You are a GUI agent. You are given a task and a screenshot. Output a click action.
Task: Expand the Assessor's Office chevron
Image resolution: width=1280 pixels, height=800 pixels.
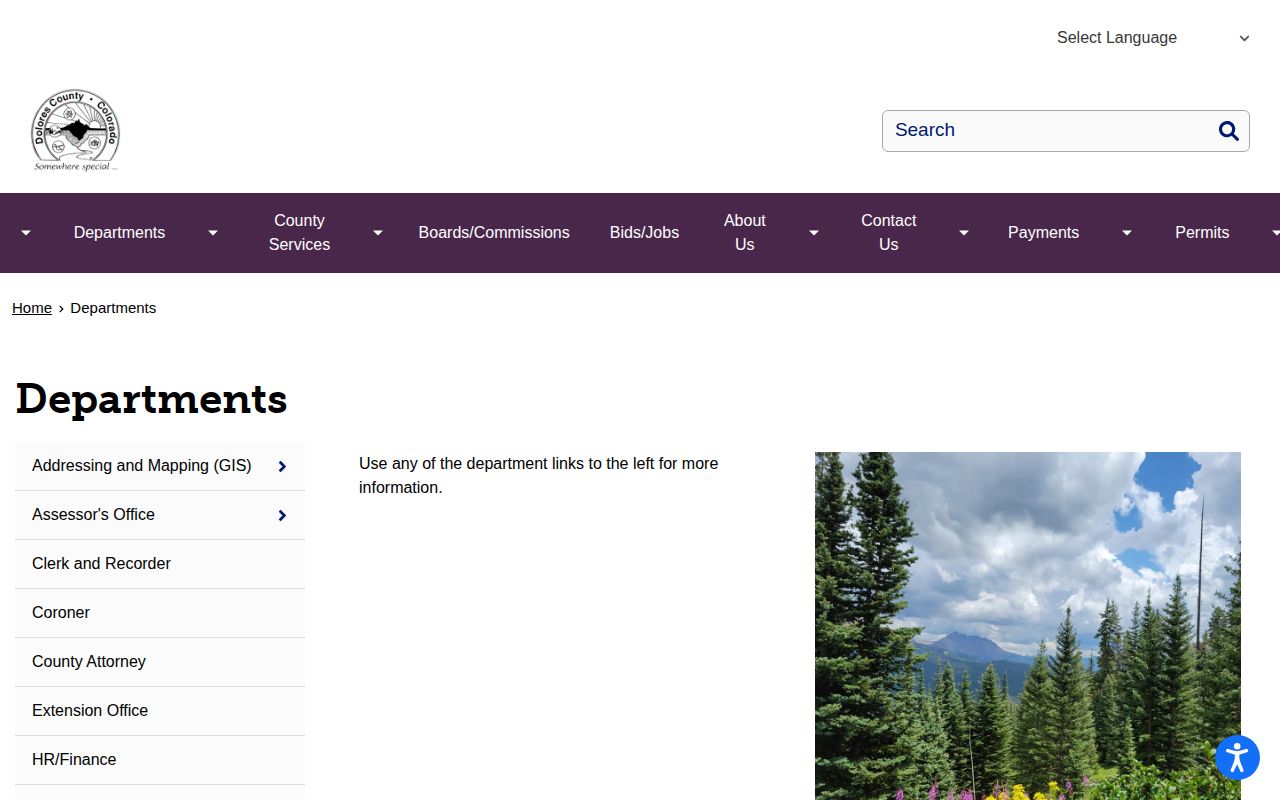[282, 515]
